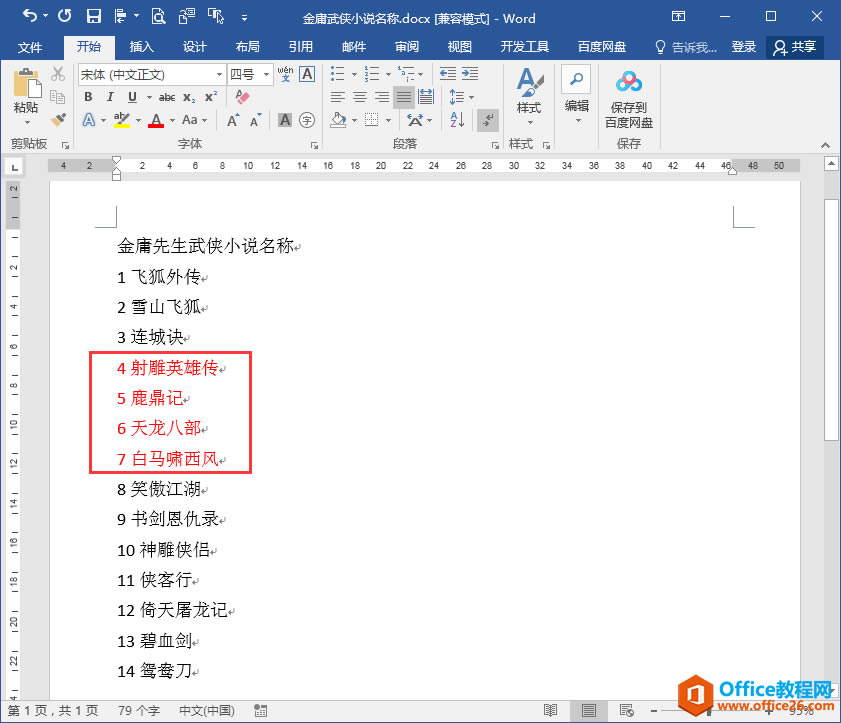Click zoom out minus on slider
Image resolution: width=841 pixels, height=723 pixels.
(654, 711)
